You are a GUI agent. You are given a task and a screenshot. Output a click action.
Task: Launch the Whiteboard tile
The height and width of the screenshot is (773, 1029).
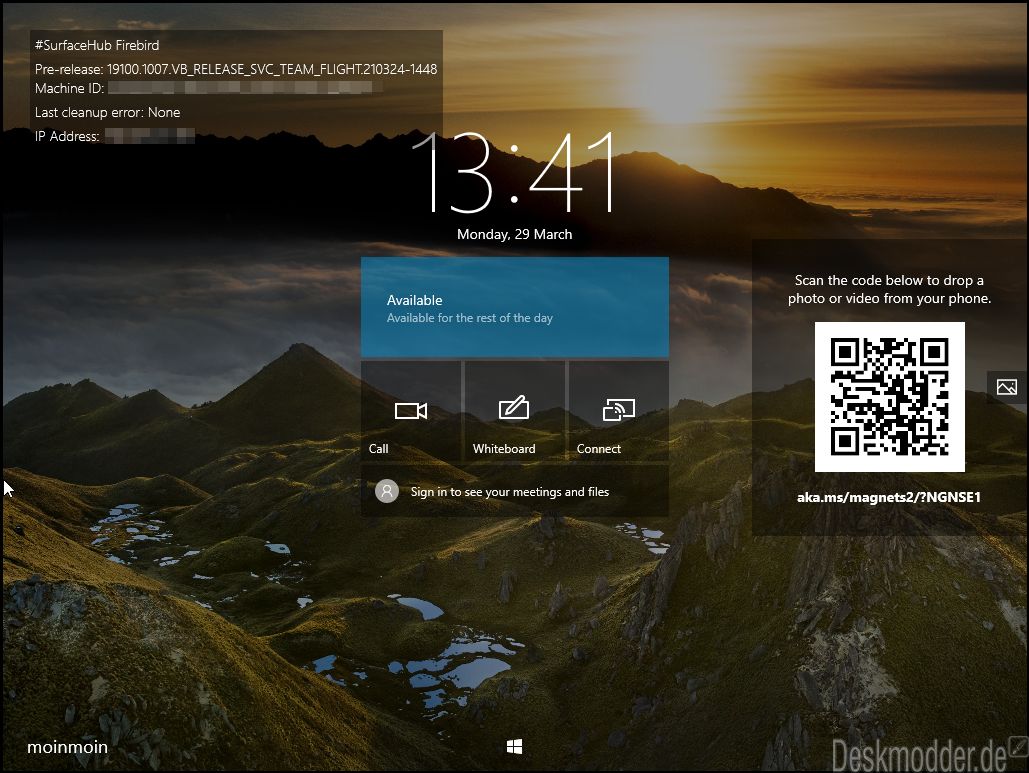(514, 411)
